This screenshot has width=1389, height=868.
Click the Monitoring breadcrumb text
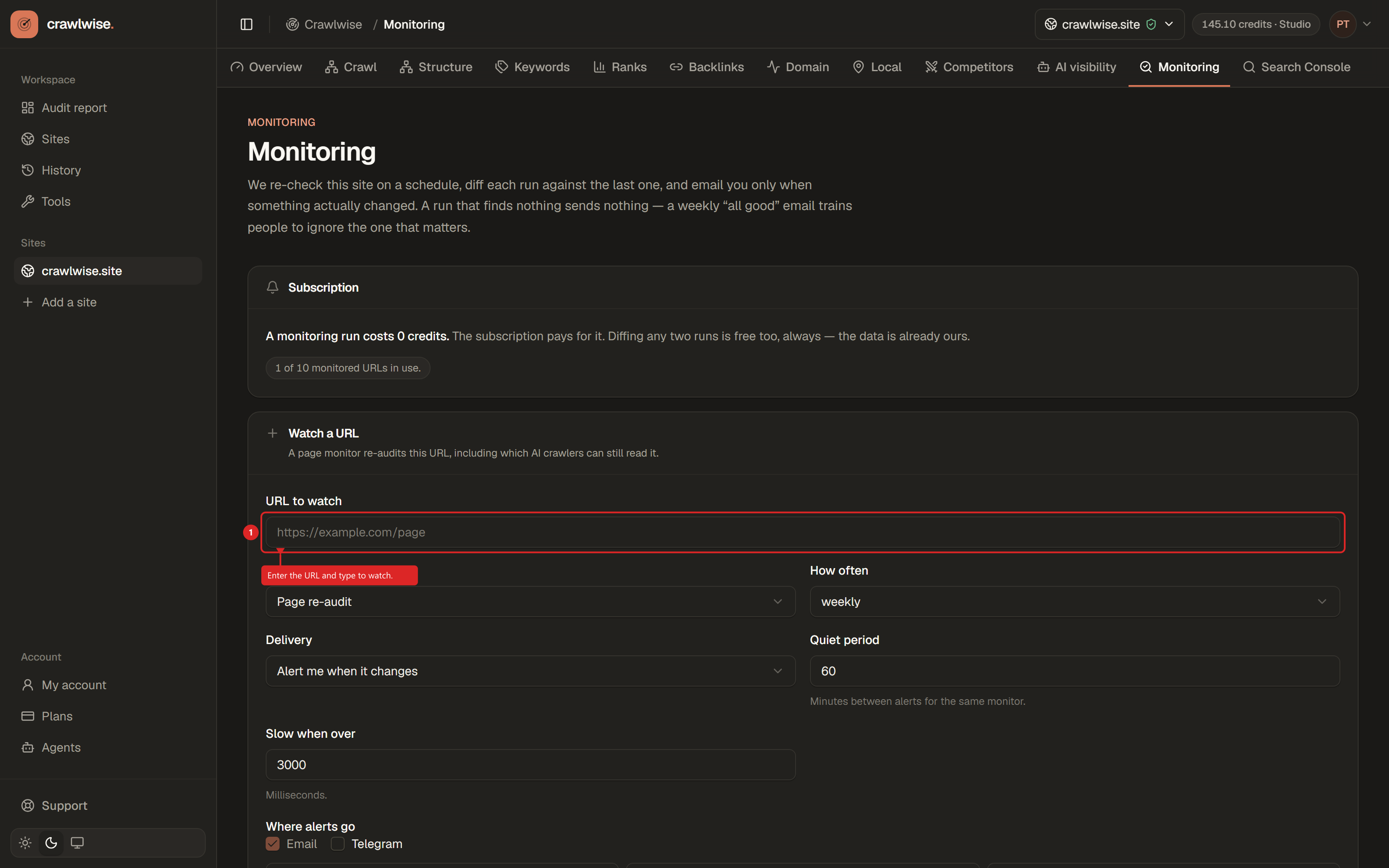(414, 24)
